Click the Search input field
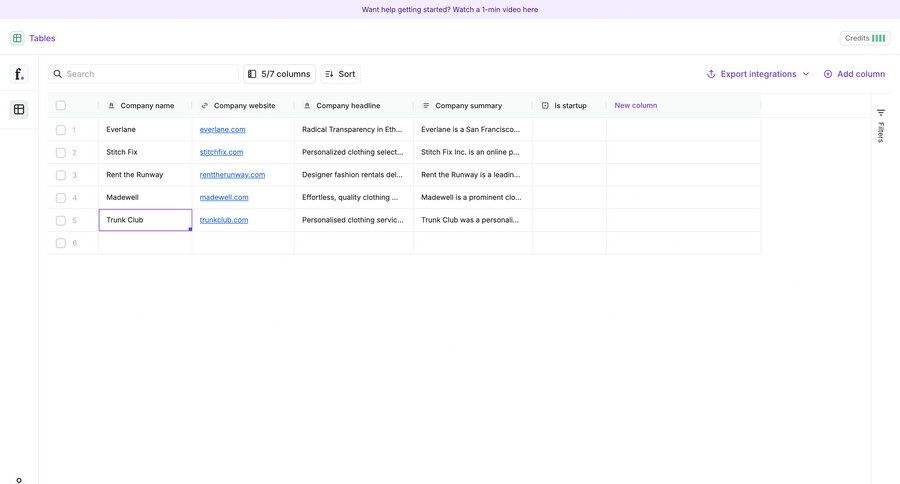The width and height of the screenshot is (900, 484). tap(150, 74)
